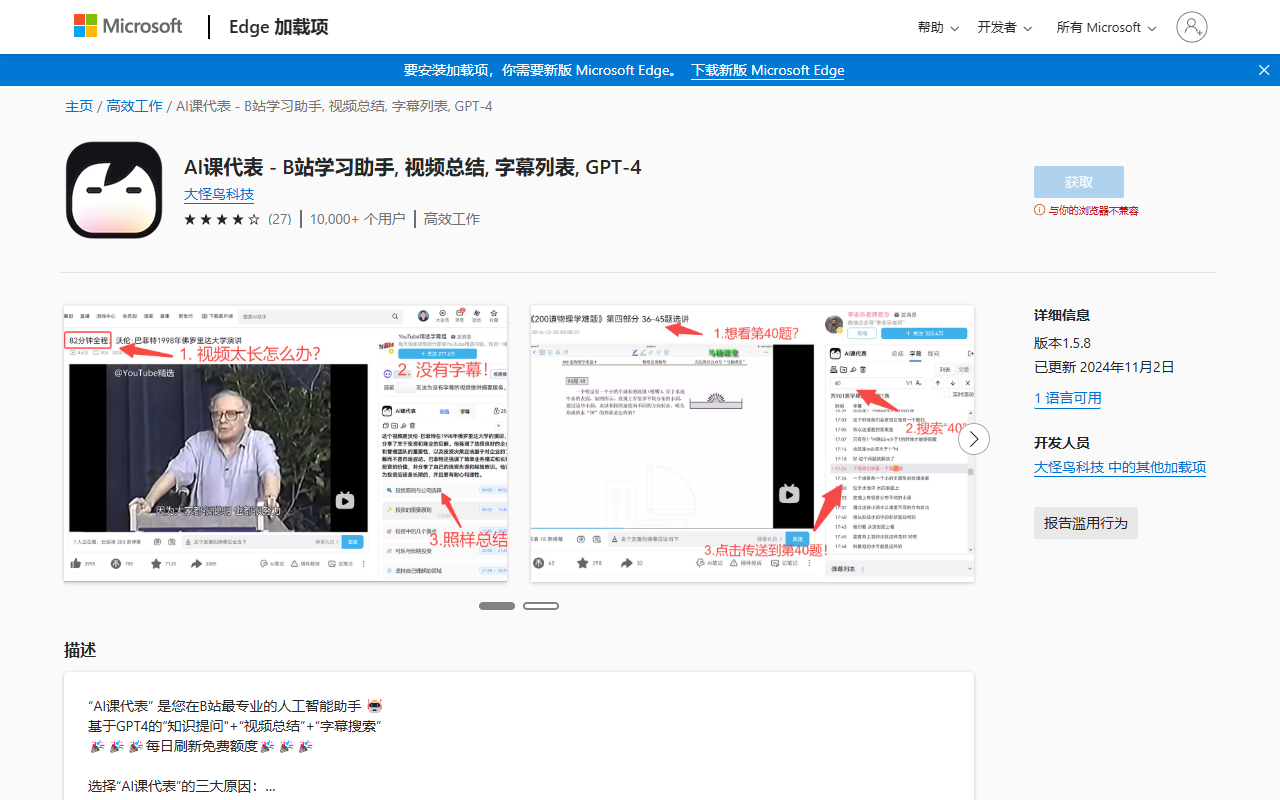Select second carousel page indicator

pyautogui.click(x=541, y=606)
